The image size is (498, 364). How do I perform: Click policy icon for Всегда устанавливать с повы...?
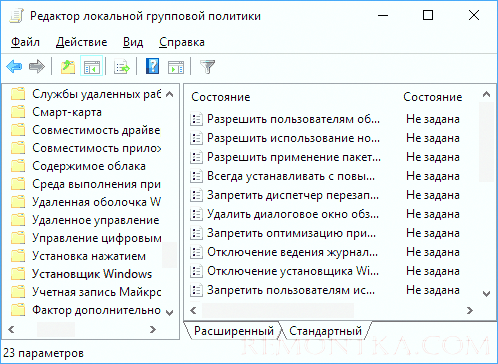[x=196, y=176]
